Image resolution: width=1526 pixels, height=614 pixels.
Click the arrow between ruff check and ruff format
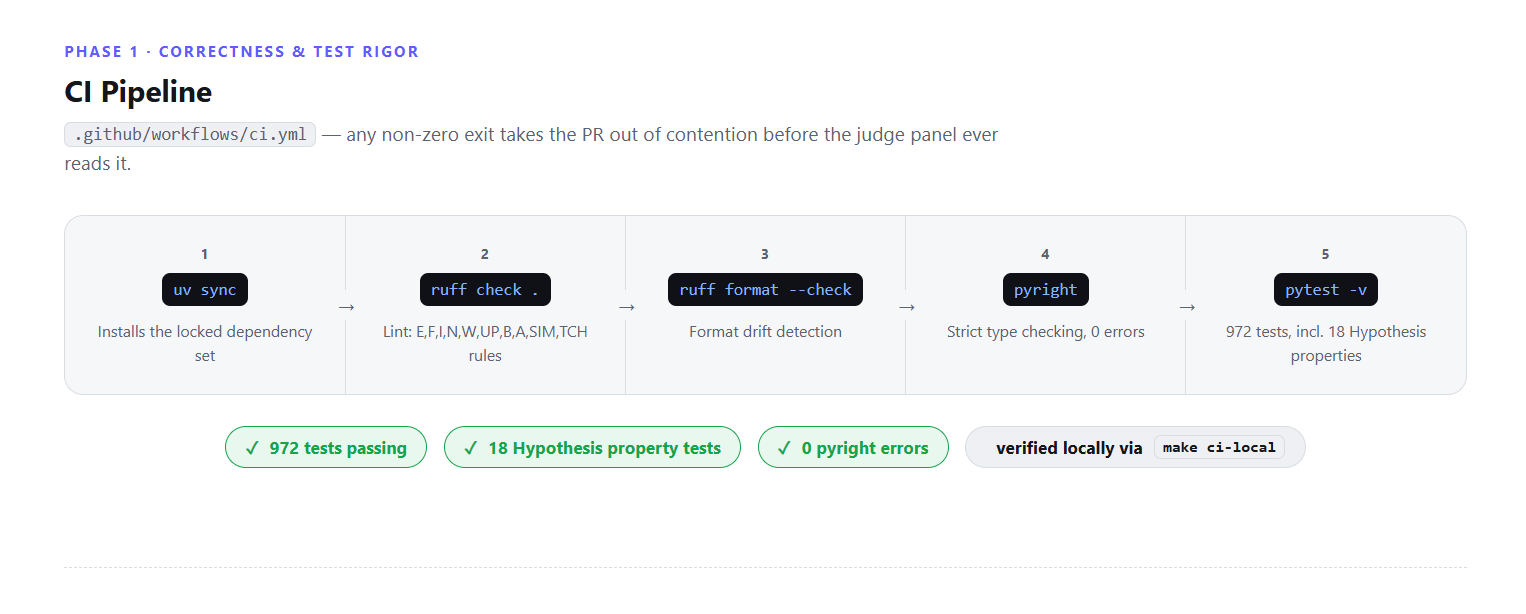tap(626, 307)
